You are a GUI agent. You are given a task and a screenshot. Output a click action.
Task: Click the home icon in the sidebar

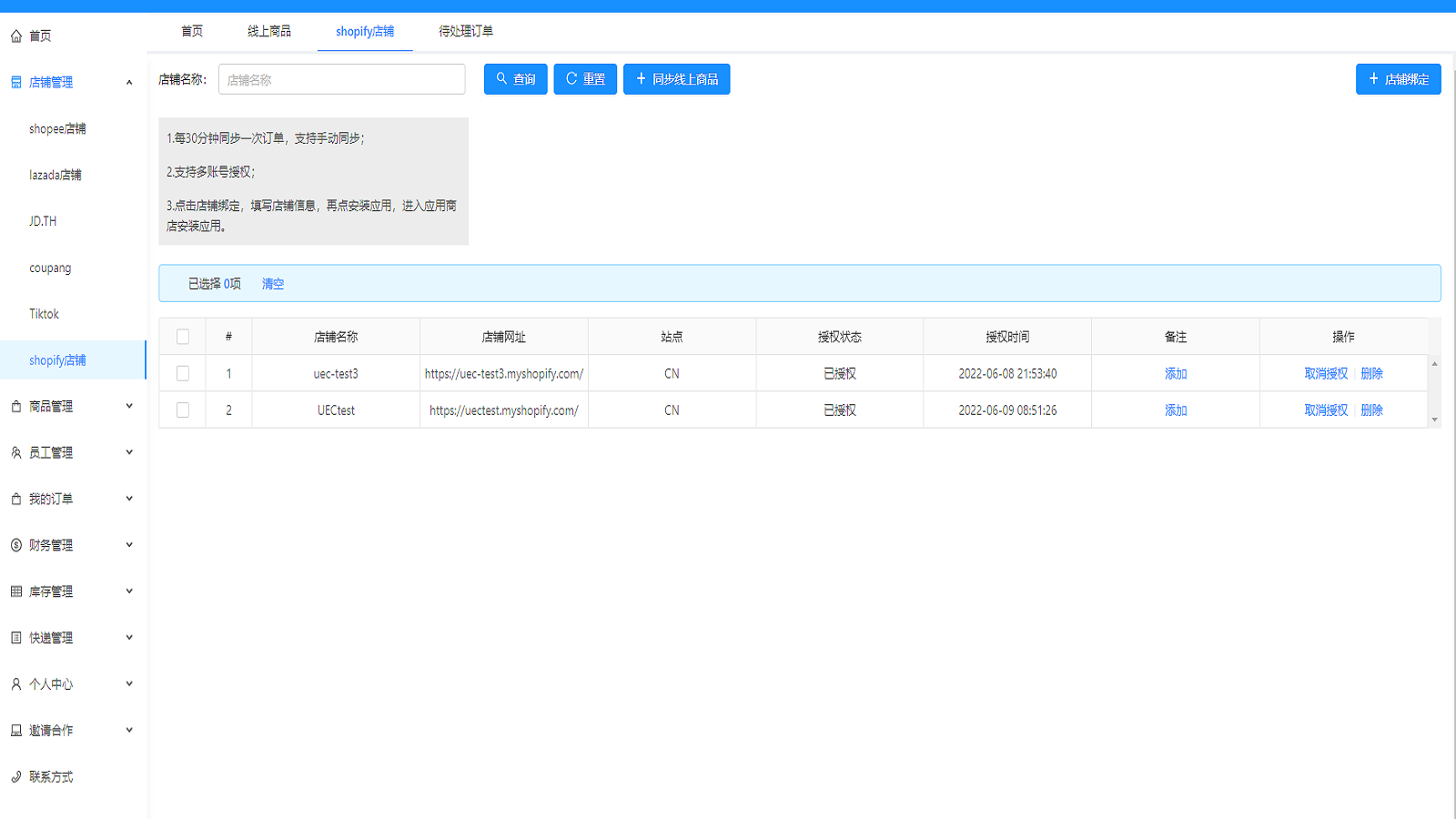(16, 36)
